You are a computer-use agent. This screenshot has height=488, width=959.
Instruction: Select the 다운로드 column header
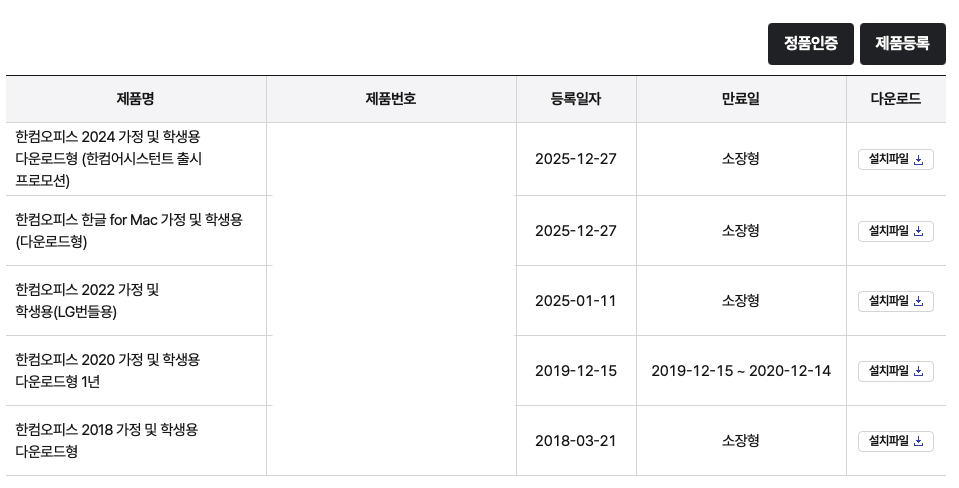coord(896,99)
